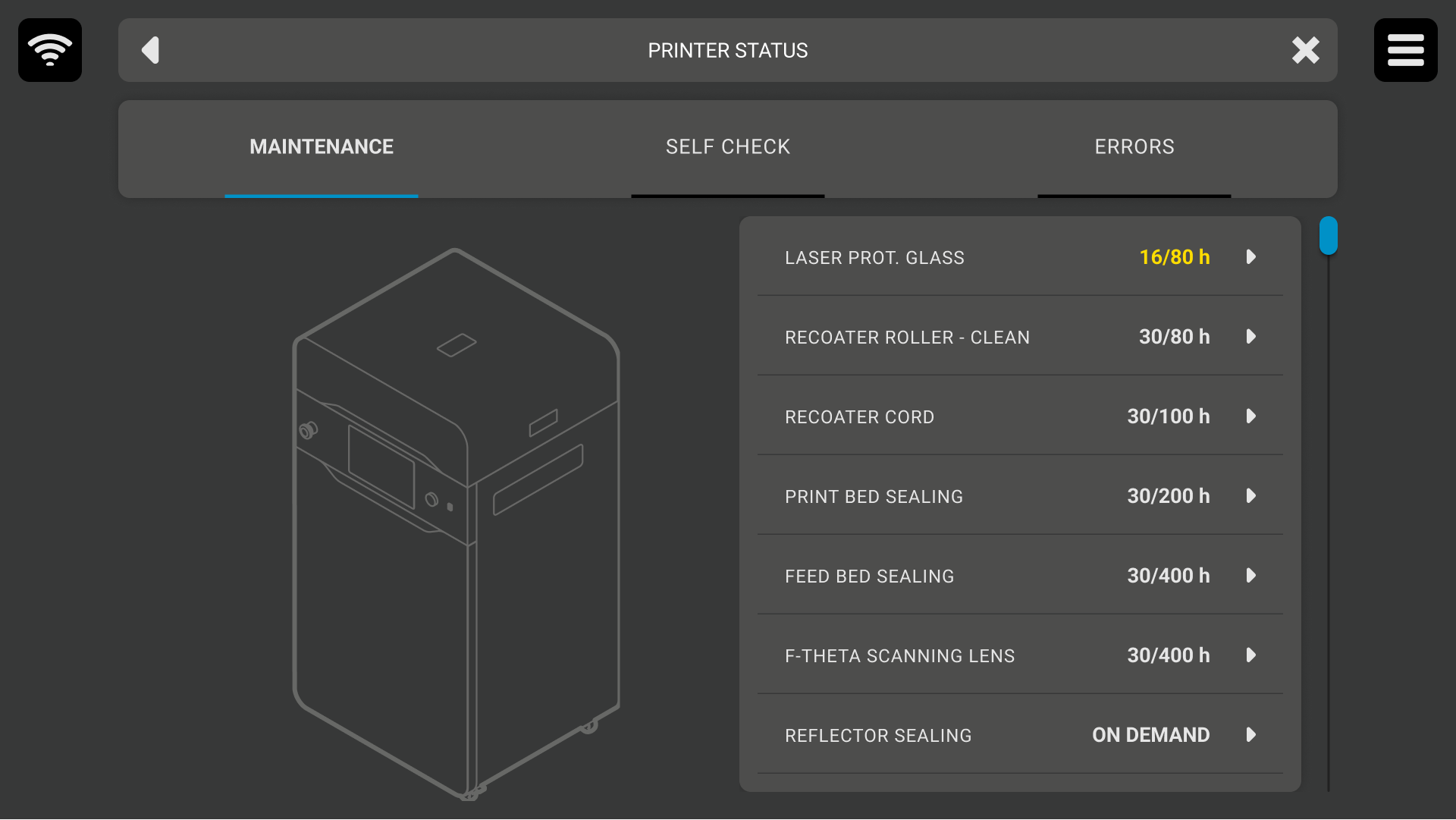Expand Recoater Roller - Clean arrow

click(x=1251, y=337)
